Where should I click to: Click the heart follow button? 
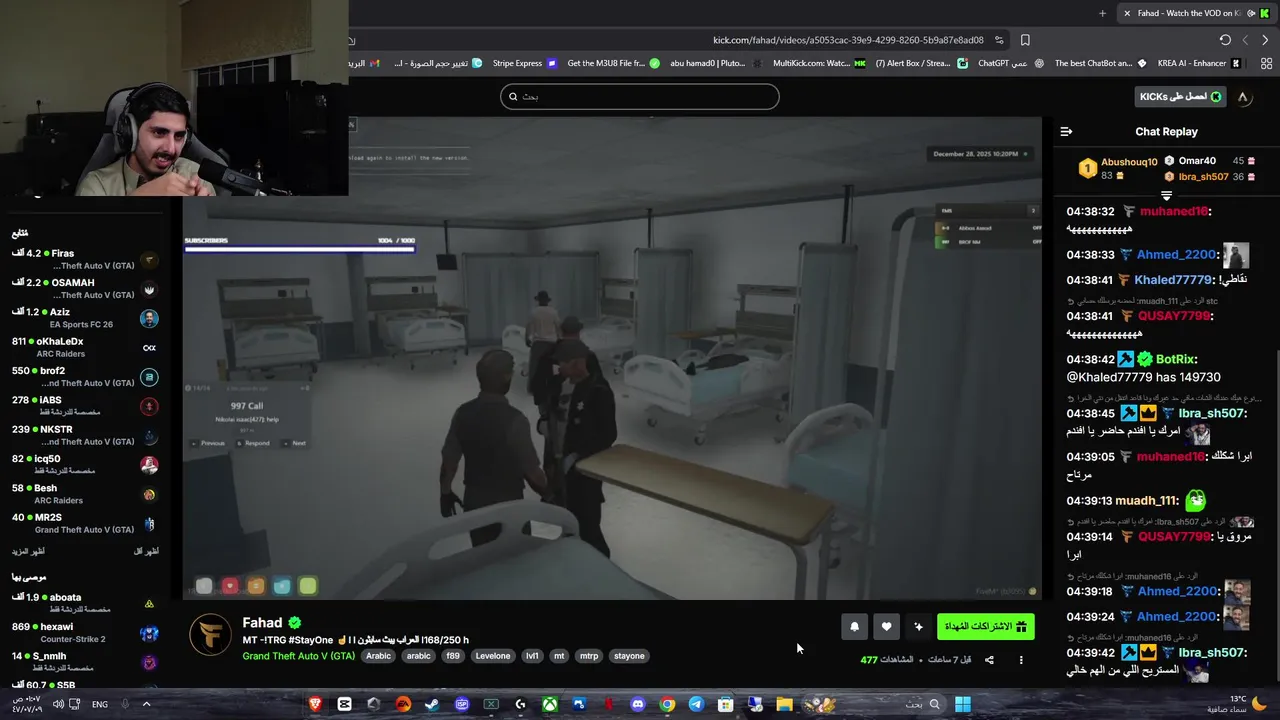click(x=886, y=627)
